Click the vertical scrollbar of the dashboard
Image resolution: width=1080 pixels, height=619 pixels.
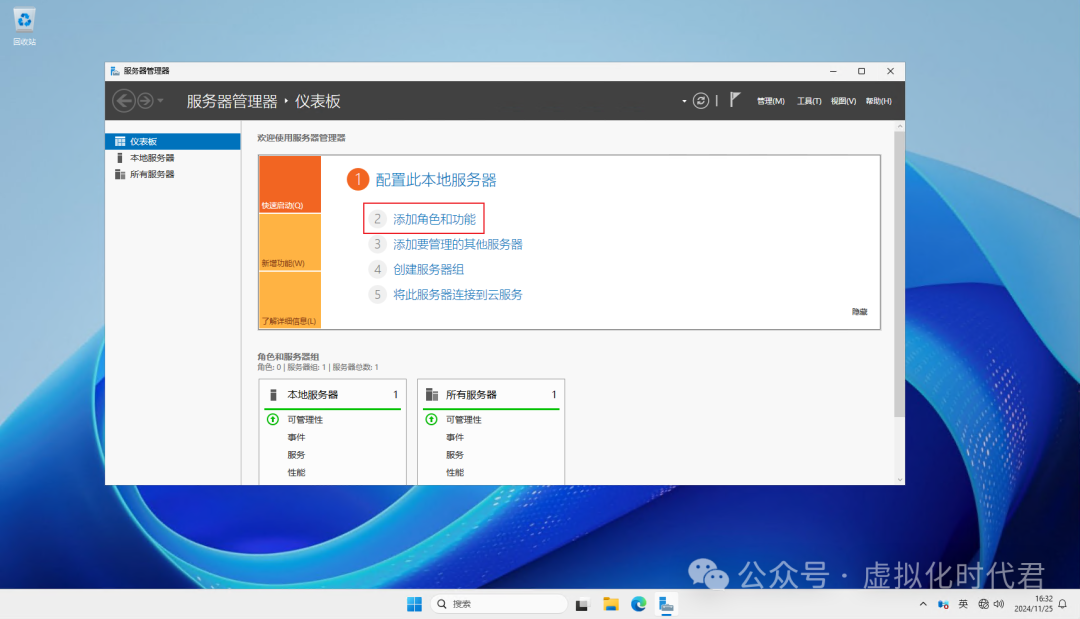tap(899, 274)
